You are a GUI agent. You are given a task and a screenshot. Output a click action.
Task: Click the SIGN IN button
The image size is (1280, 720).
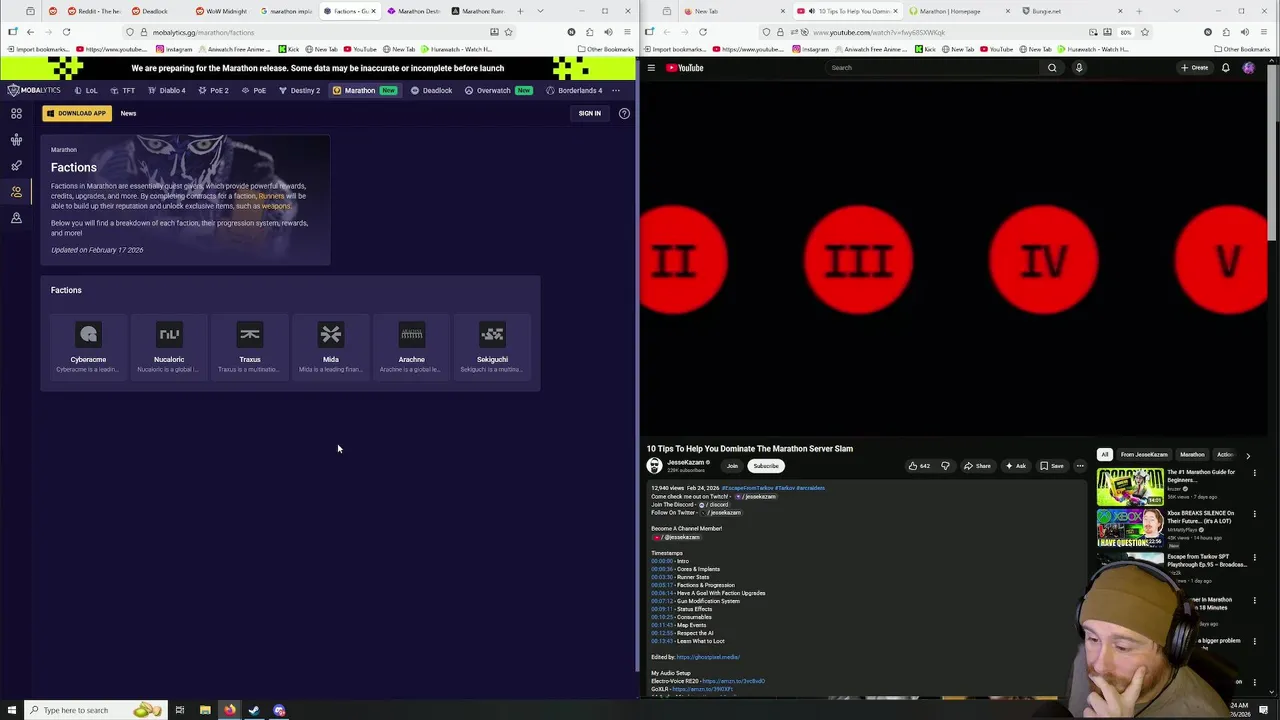coord(589,113)
